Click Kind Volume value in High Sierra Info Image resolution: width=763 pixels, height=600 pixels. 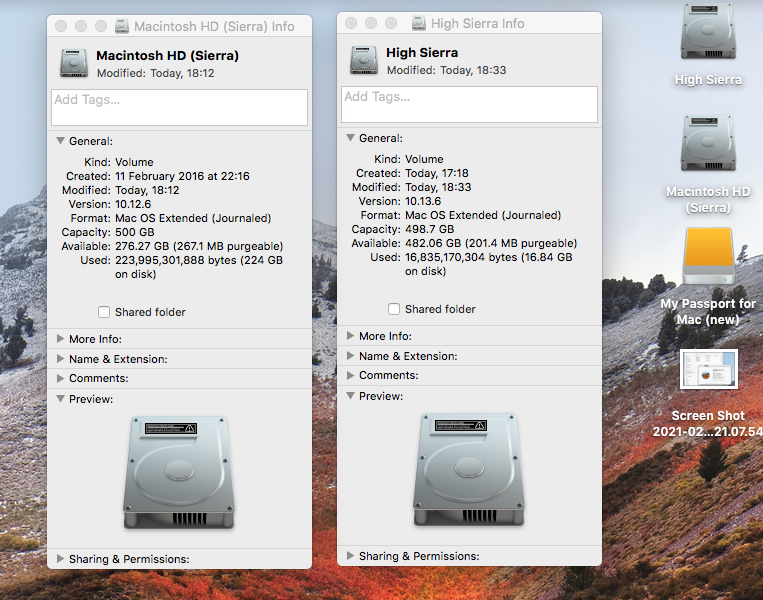pyautogui.click(x=424, y=159)
